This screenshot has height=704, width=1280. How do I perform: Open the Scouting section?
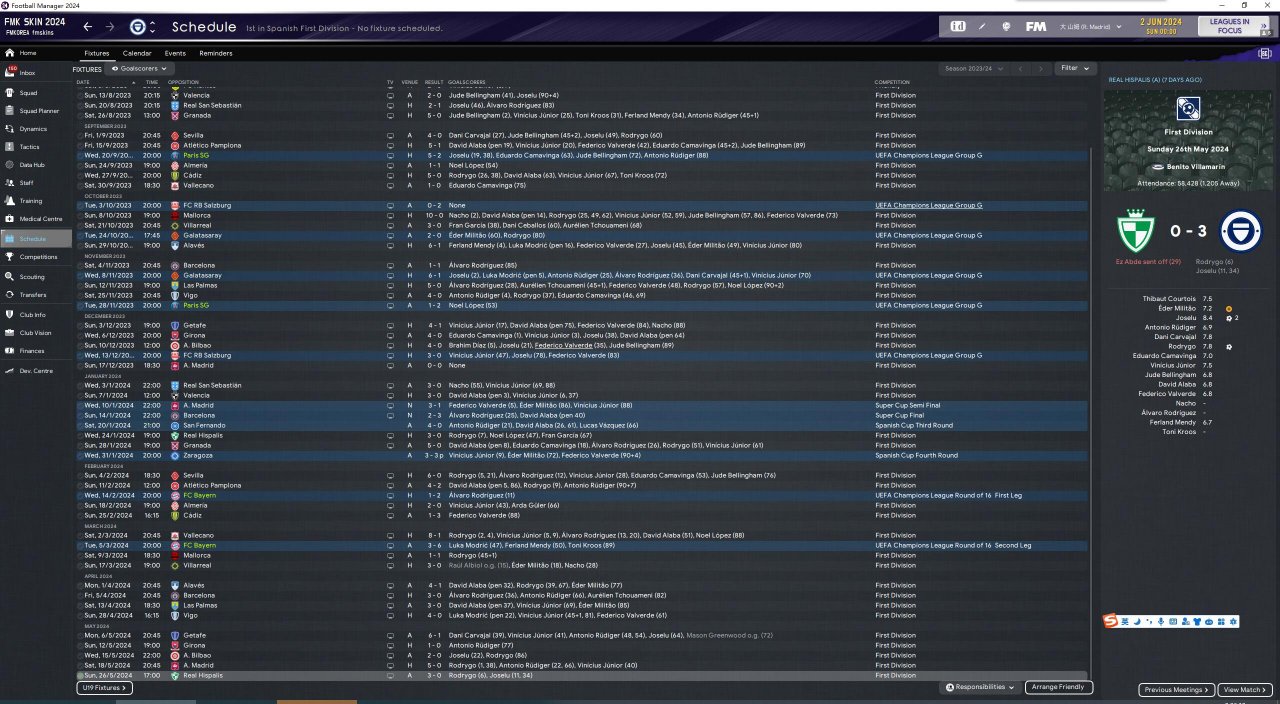coord(36,277)
